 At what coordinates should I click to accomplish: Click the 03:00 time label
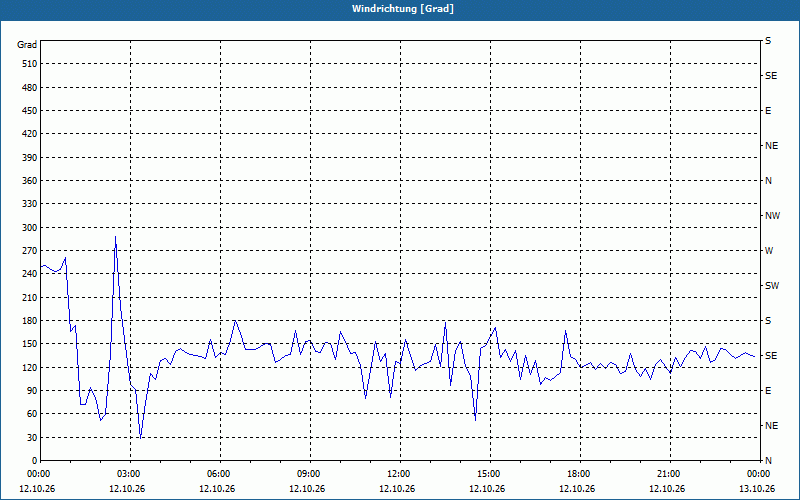(130, 473)
